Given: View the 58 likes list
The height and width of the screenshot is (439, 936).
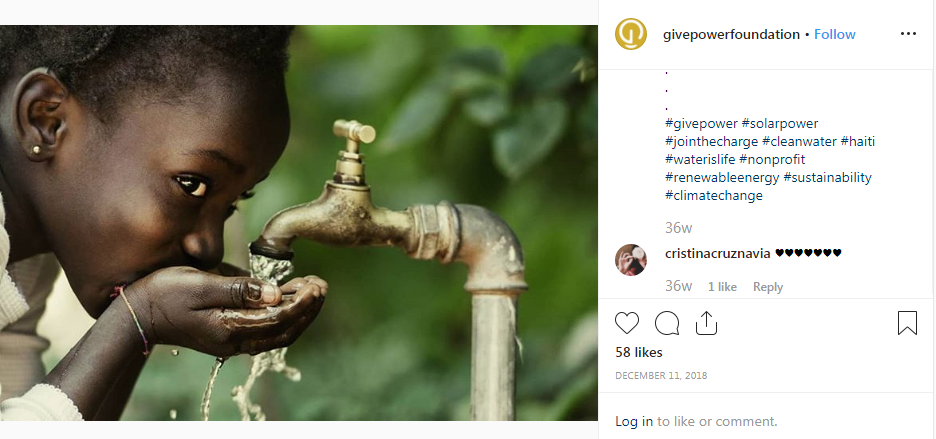Looking at the screenshot, I should tap(639, 352).
